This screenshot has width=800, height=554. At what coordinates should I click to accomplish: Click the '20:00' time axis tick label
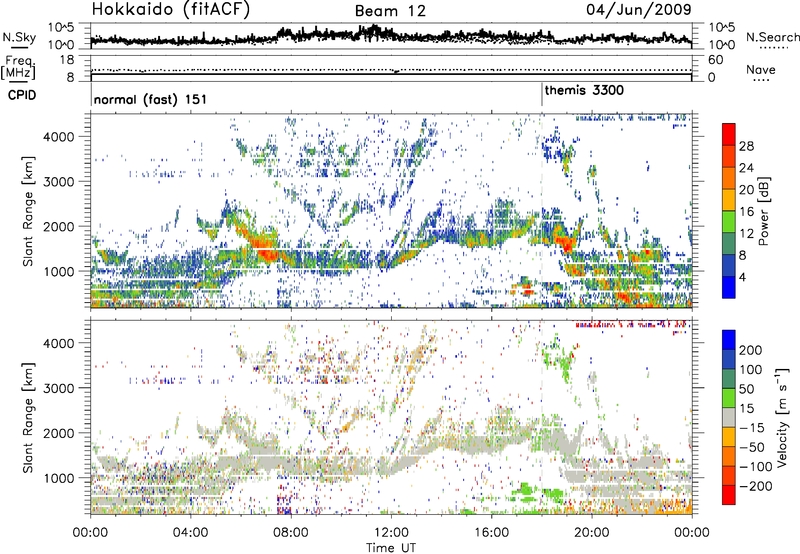[x=591, y=533]
